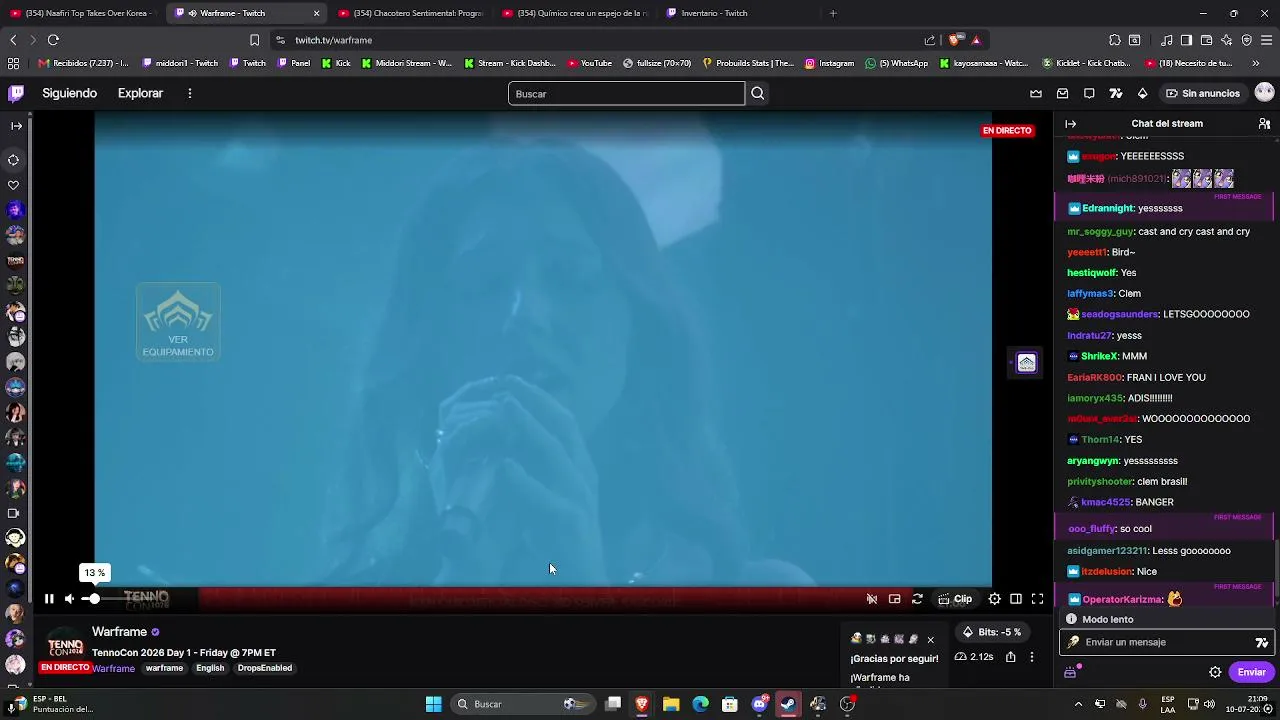Screen dimensions: 1280x720
Task: Open Twitch whispers speech-bubble icon
Action: 1089,93
